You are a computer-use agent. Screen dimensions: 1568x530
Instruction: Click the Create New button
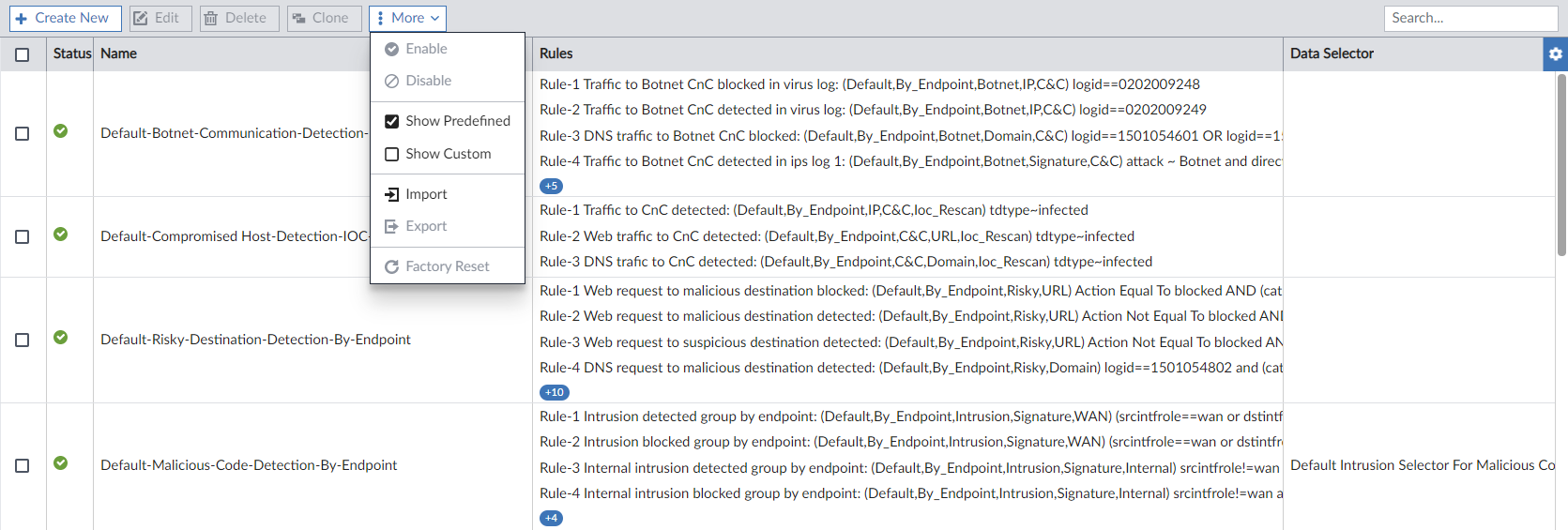pyautogui.click(x=65, y=18)
